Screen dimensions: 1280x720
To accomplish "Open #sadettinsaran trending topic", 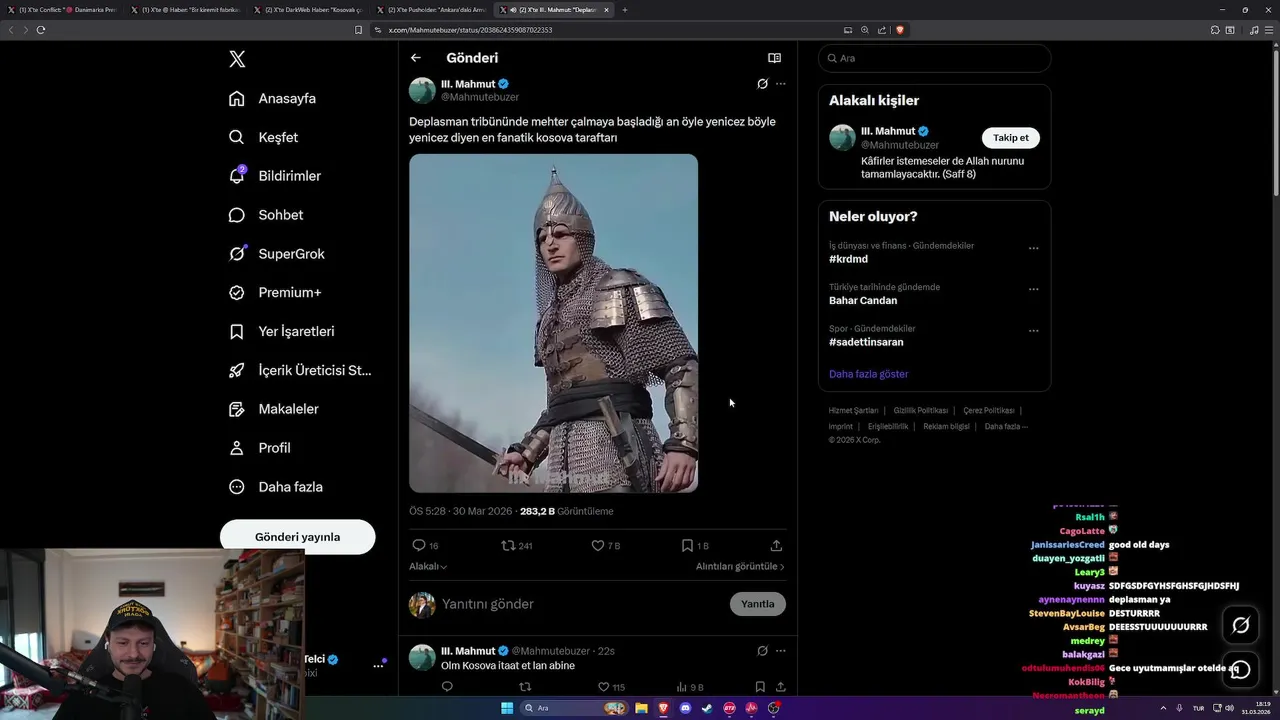I will 866,342.
